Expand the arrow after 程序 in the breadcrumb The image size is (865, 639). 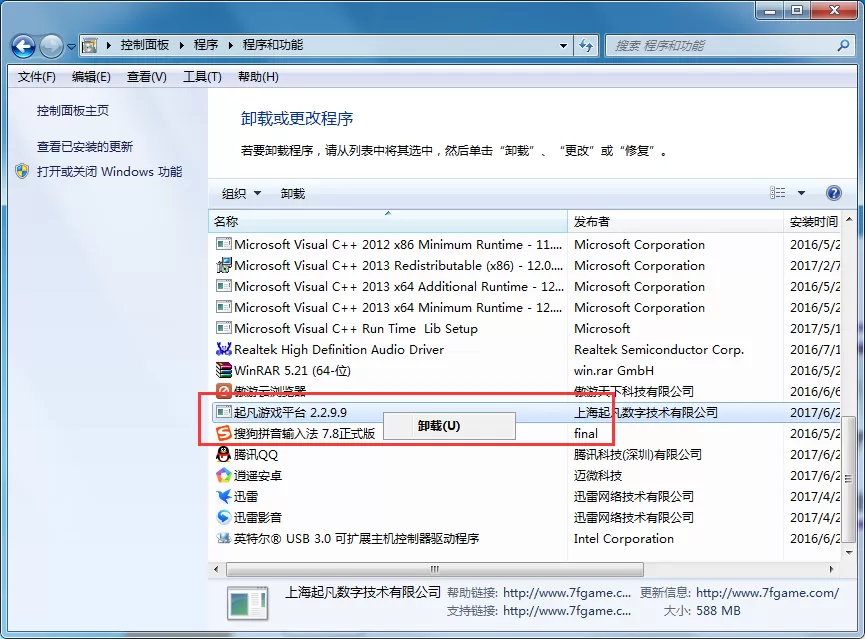click(x=231, y=45)
